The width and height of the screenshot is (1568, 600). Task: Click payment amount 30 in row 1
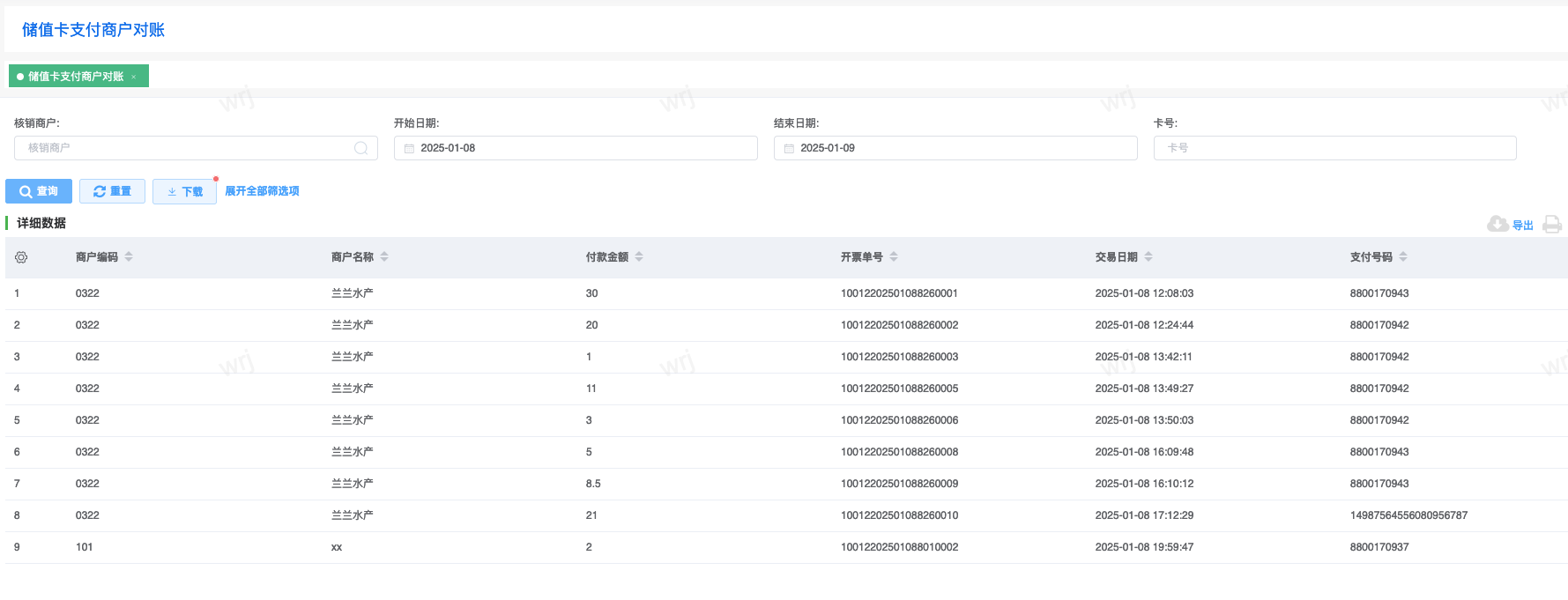click(x=591, y=293)
